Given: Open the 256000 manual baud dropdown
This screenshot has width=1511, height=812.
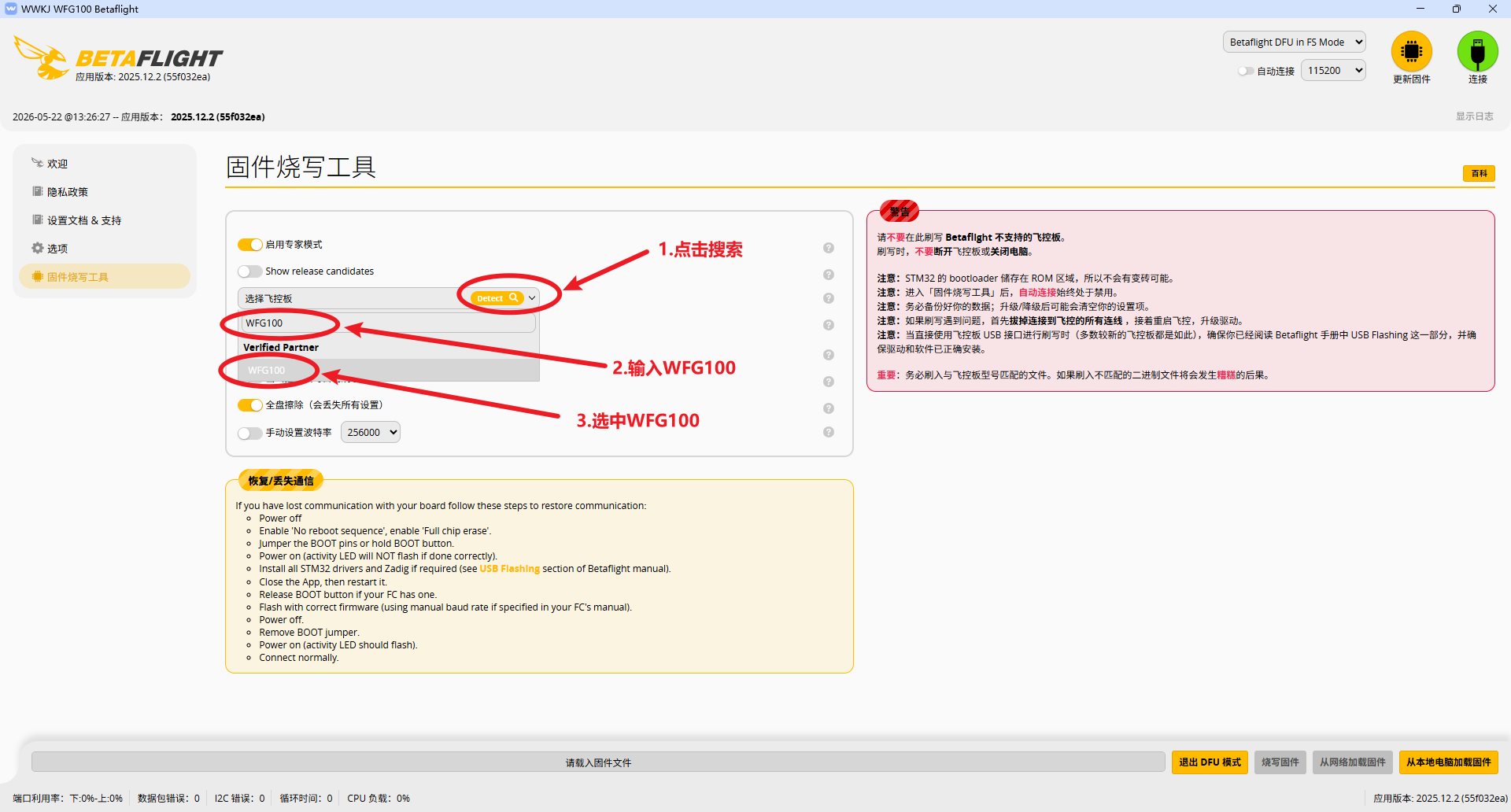Looking at the screenshot, I should [371, 433].
